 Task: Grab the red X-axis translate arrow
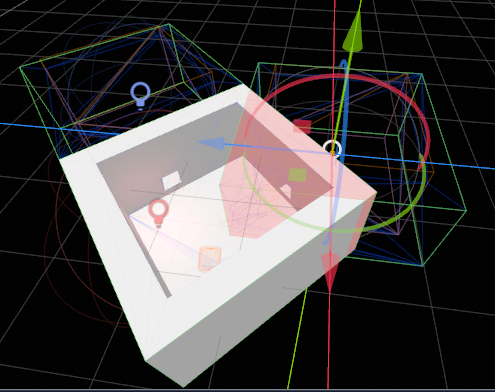click(x=330, y=272)
